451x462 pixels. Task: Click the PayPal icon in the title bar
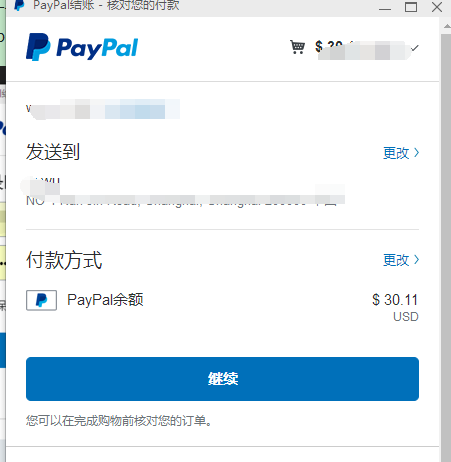20,5
